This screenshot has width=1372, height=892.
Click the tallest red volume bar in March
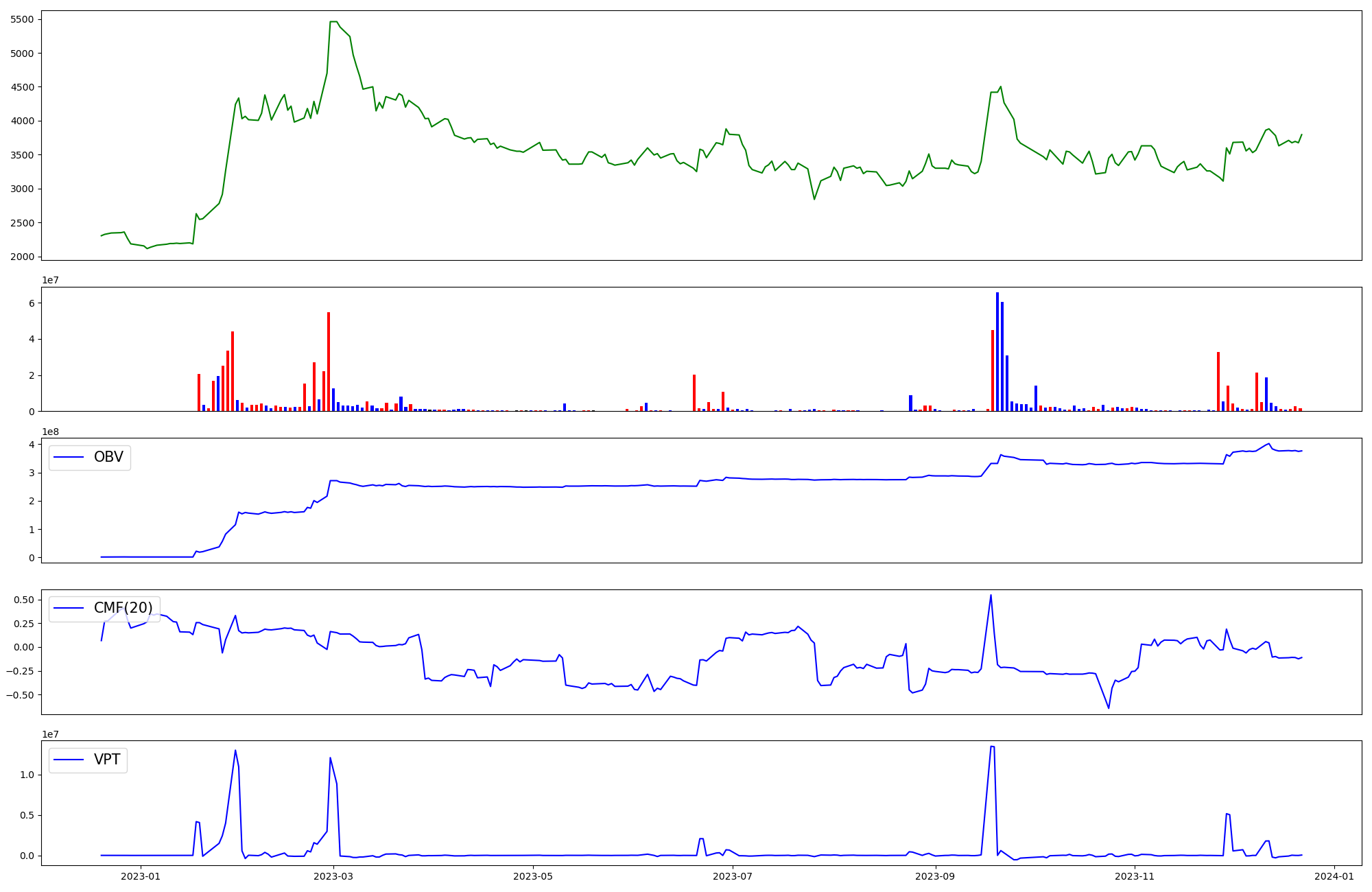pyautogui.click(x=329, y=361)
